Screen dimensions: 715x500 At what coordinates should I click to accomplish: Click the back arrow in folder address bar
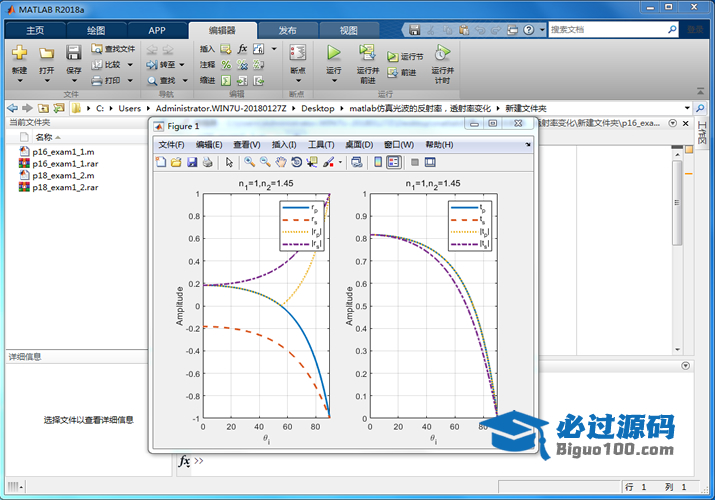[x=12, y=108]
